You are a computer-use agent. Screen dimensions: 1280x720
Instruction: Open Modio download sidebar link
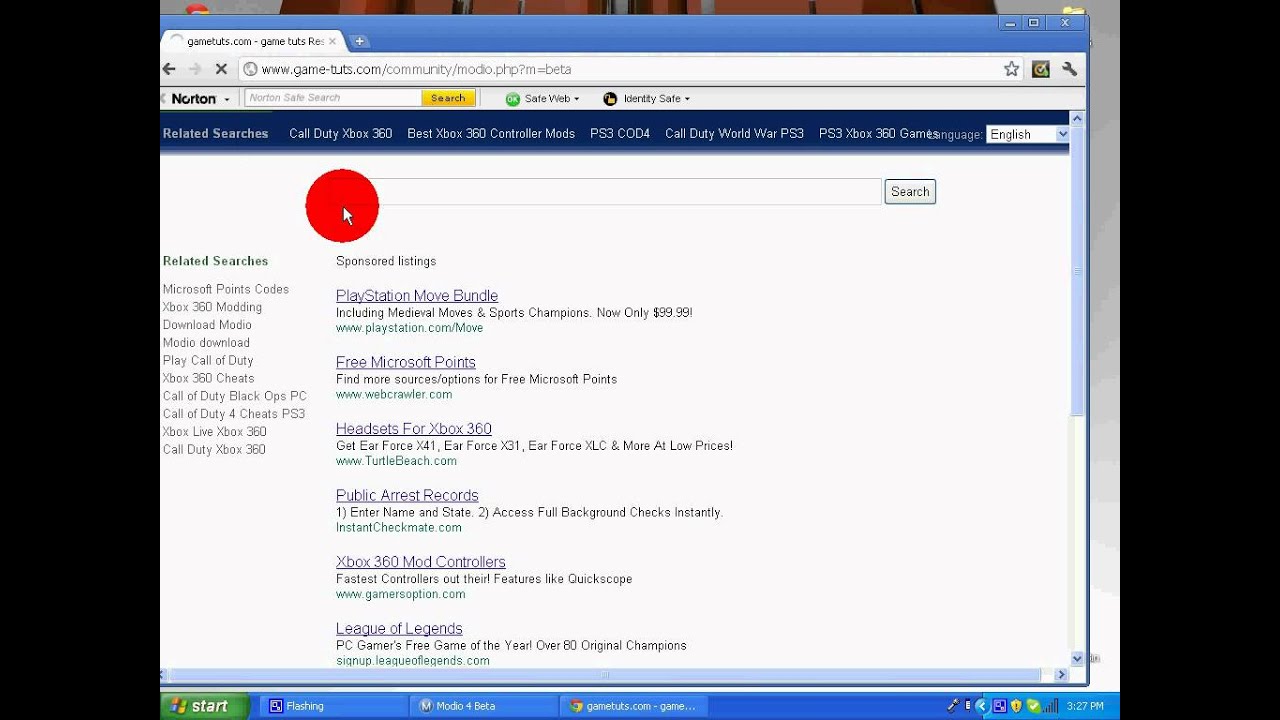pyautogui.click(x=206, y=343)
